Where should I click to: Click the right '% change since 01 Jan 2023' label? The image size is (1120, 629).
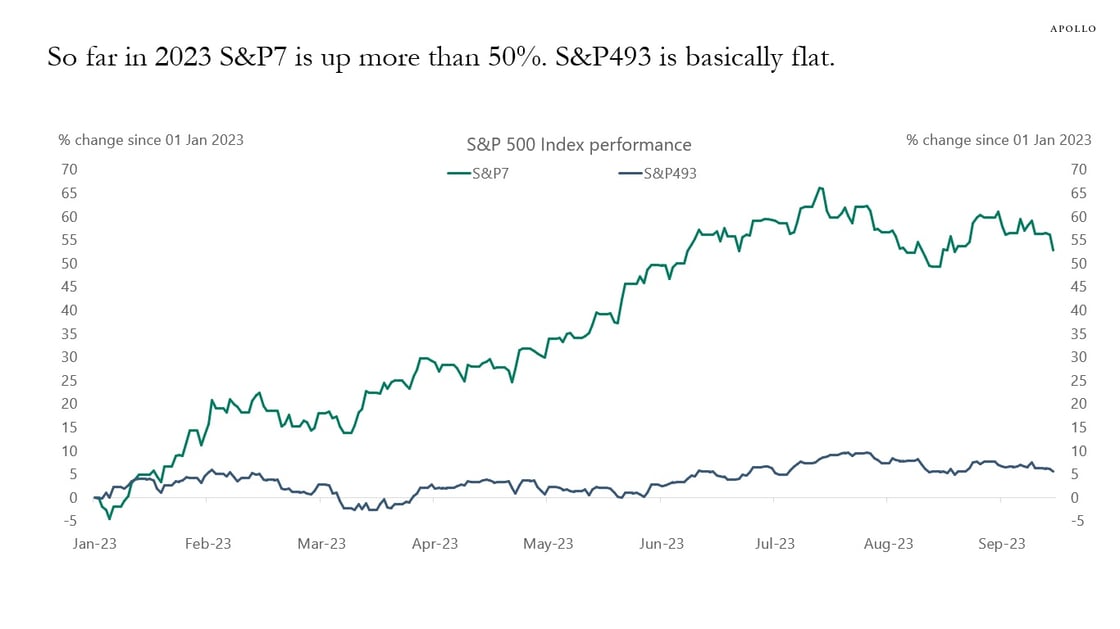998,140
